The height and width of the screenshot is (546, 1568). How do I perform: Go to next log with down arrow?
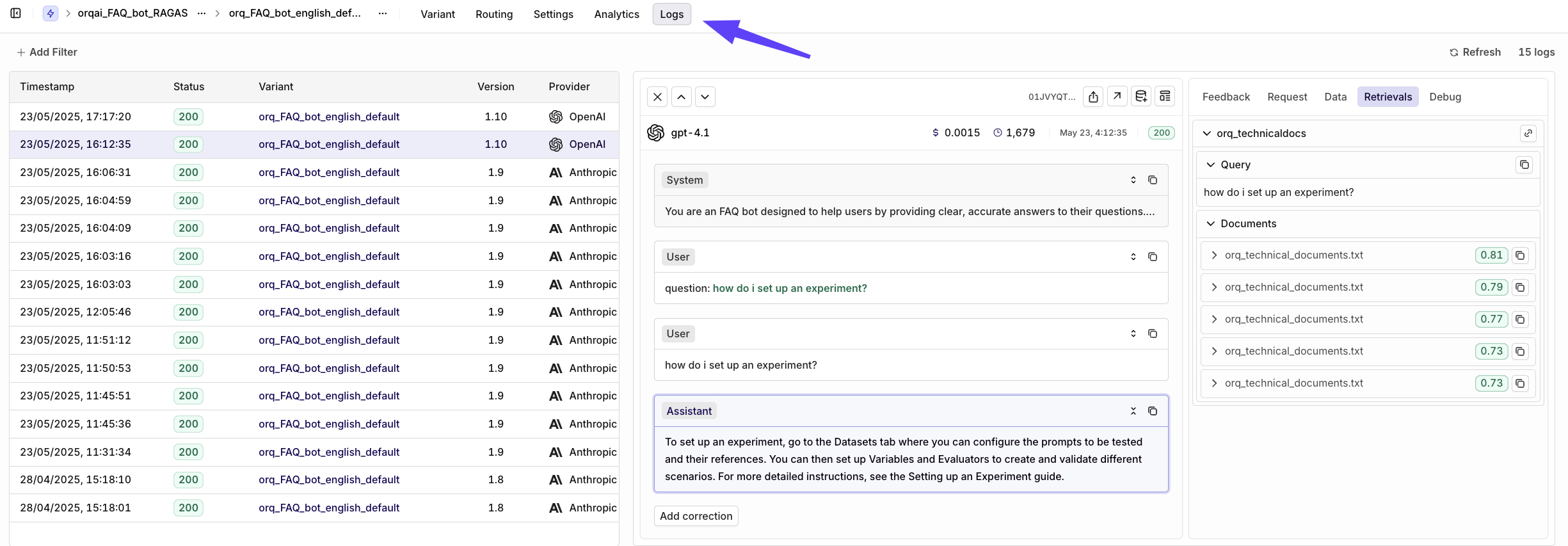(x=705, y=97)
